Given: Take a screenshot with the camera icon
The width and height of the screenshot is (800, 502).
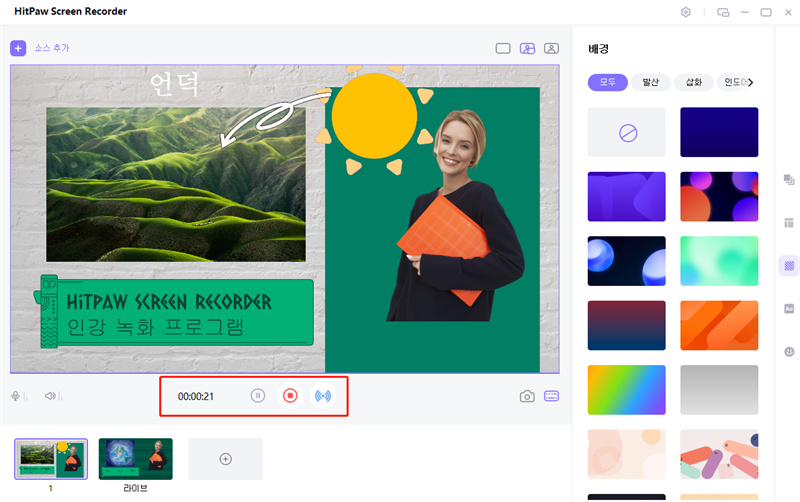Looking at the screenshot, I should 527,396.
